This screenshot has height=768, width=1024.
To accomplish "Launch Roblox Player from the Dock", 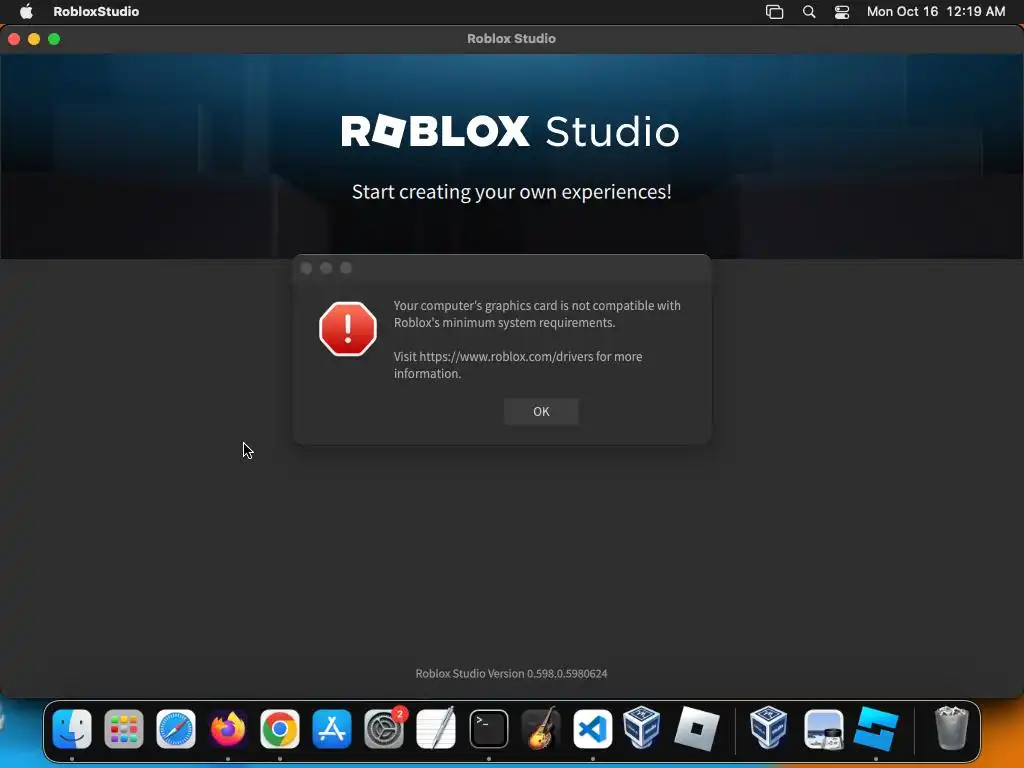I will click(x=696, y=728).
